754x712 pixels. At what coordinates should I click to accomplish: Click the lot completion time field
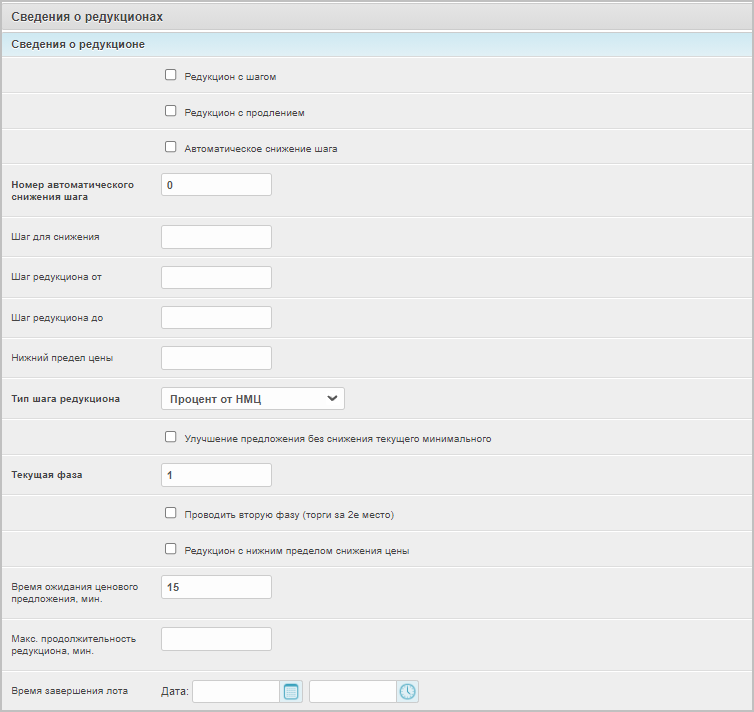click(x=353, y=691)
